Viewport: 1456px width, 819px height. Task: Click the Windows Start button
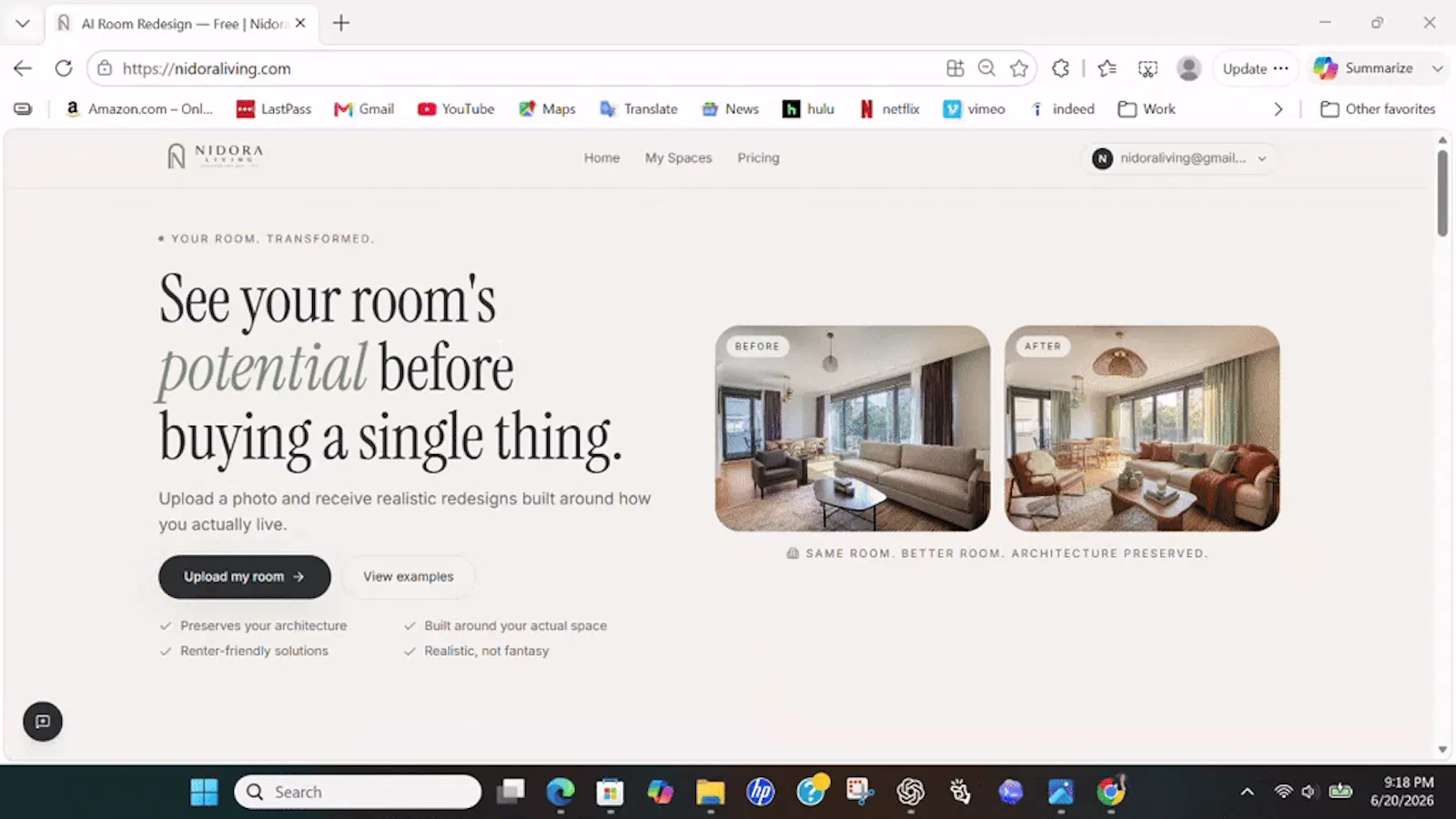pos(204,792)
